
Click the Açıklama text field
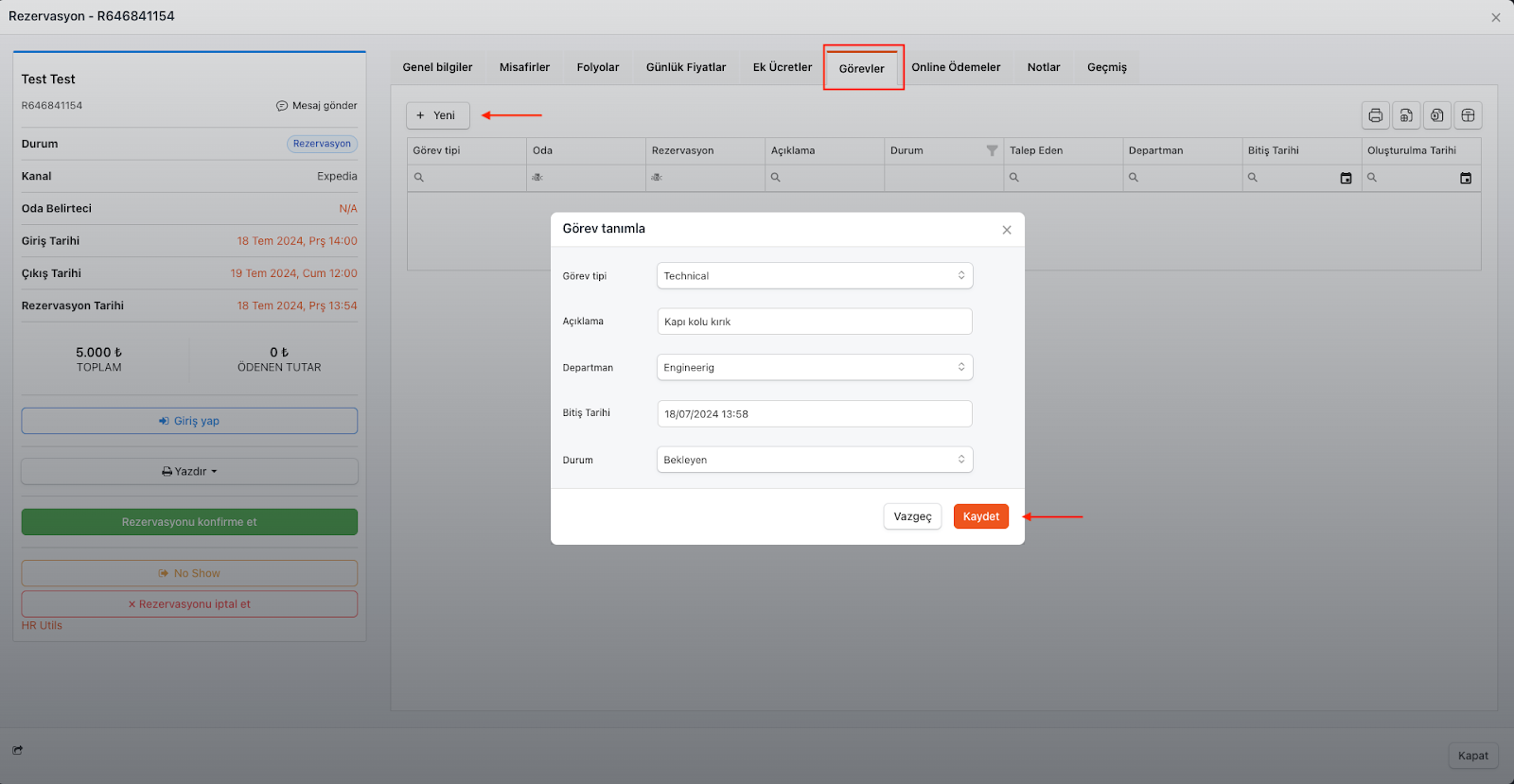click(x=814, y=322)
